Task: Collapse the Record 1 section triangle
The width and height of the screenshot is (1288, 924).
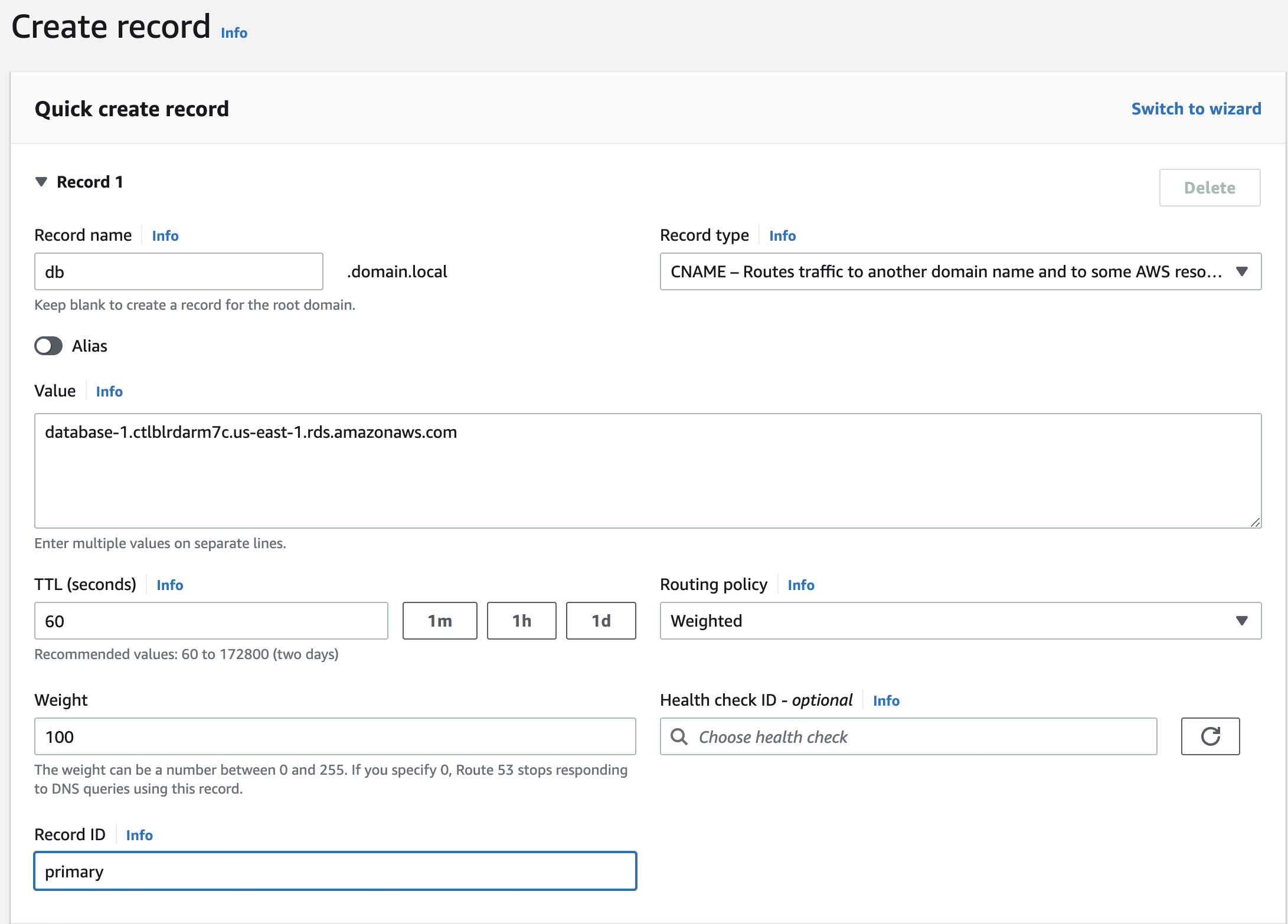Action: (41, 182)
